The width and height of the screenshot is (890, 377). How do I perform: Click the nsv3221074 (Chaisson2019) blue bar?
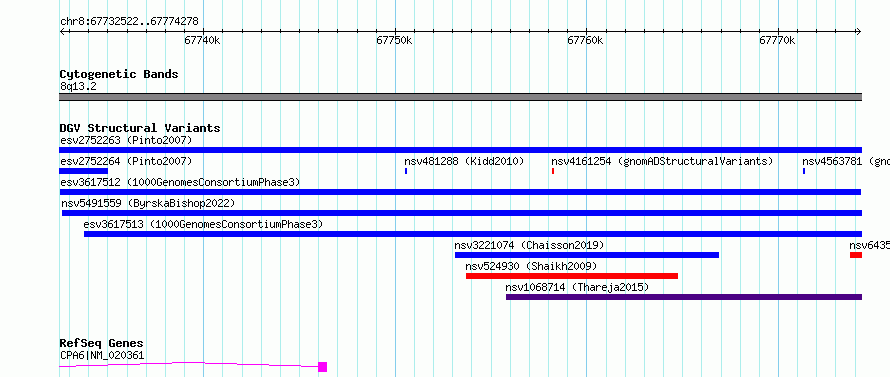coord(587,255)
